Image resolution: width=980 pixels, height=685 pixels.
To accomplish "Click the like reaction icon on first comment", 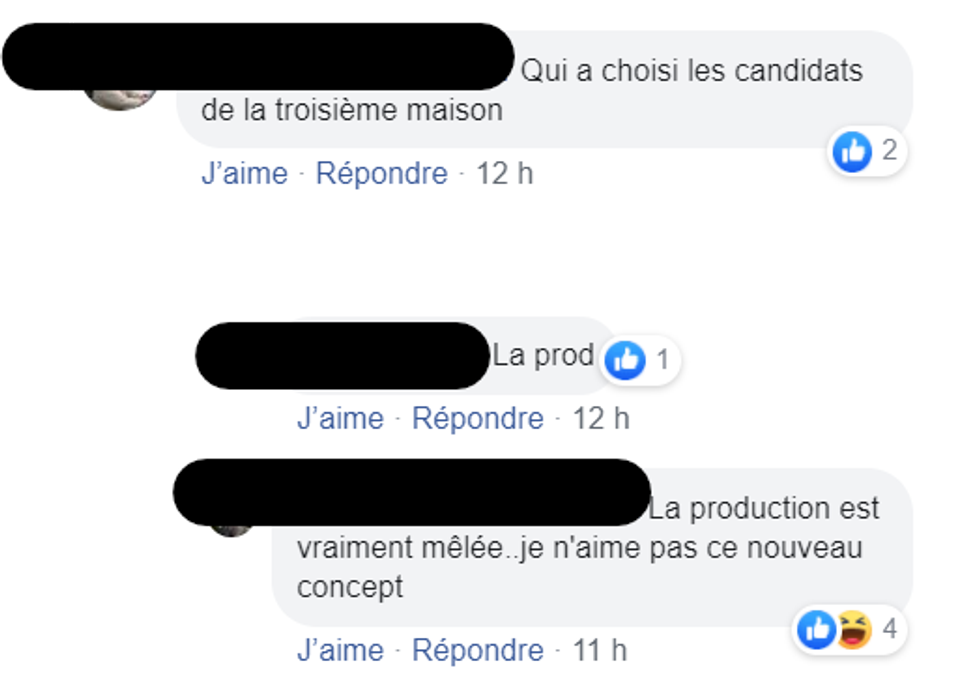I will (x=853, y=152).
